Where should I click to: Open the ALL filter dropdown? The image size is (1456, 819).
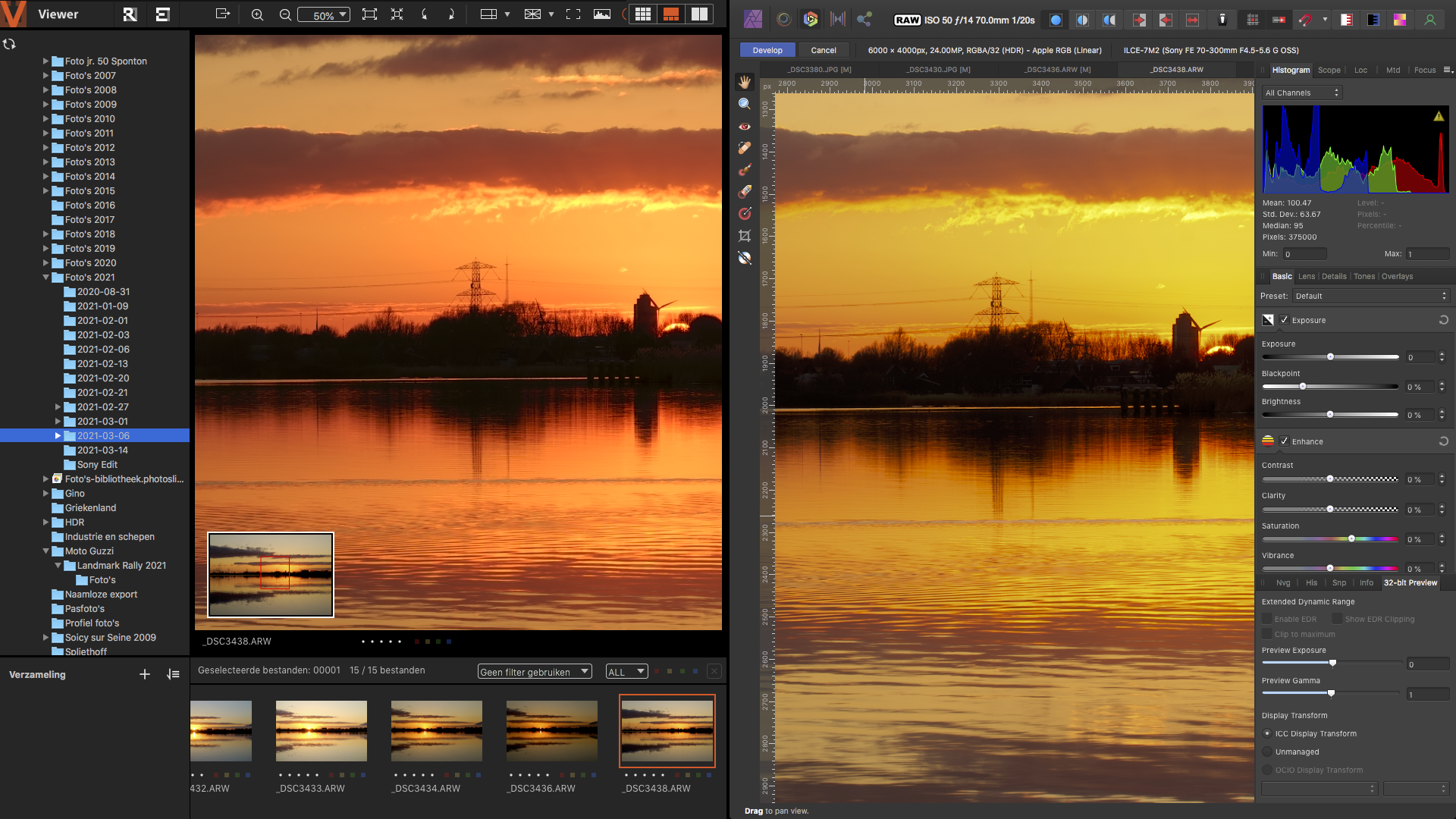point(627,671)
